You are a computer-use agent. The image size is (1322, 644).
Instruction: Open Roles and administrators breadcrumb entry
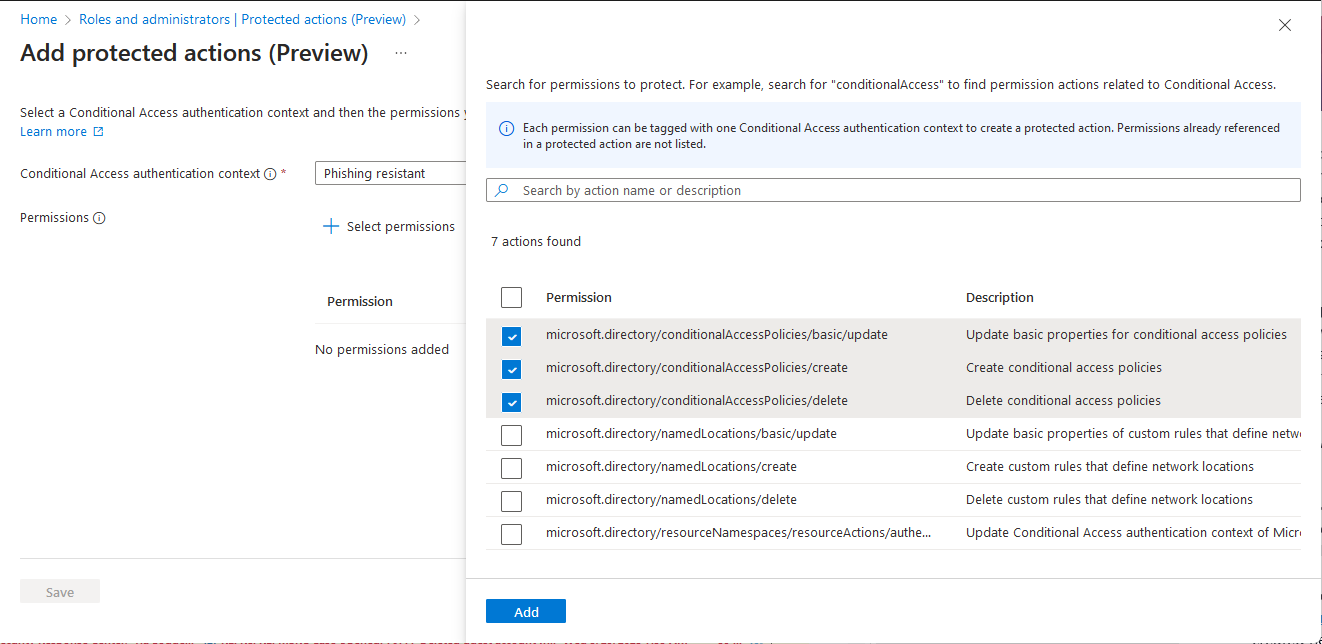[x=155, y=18]
